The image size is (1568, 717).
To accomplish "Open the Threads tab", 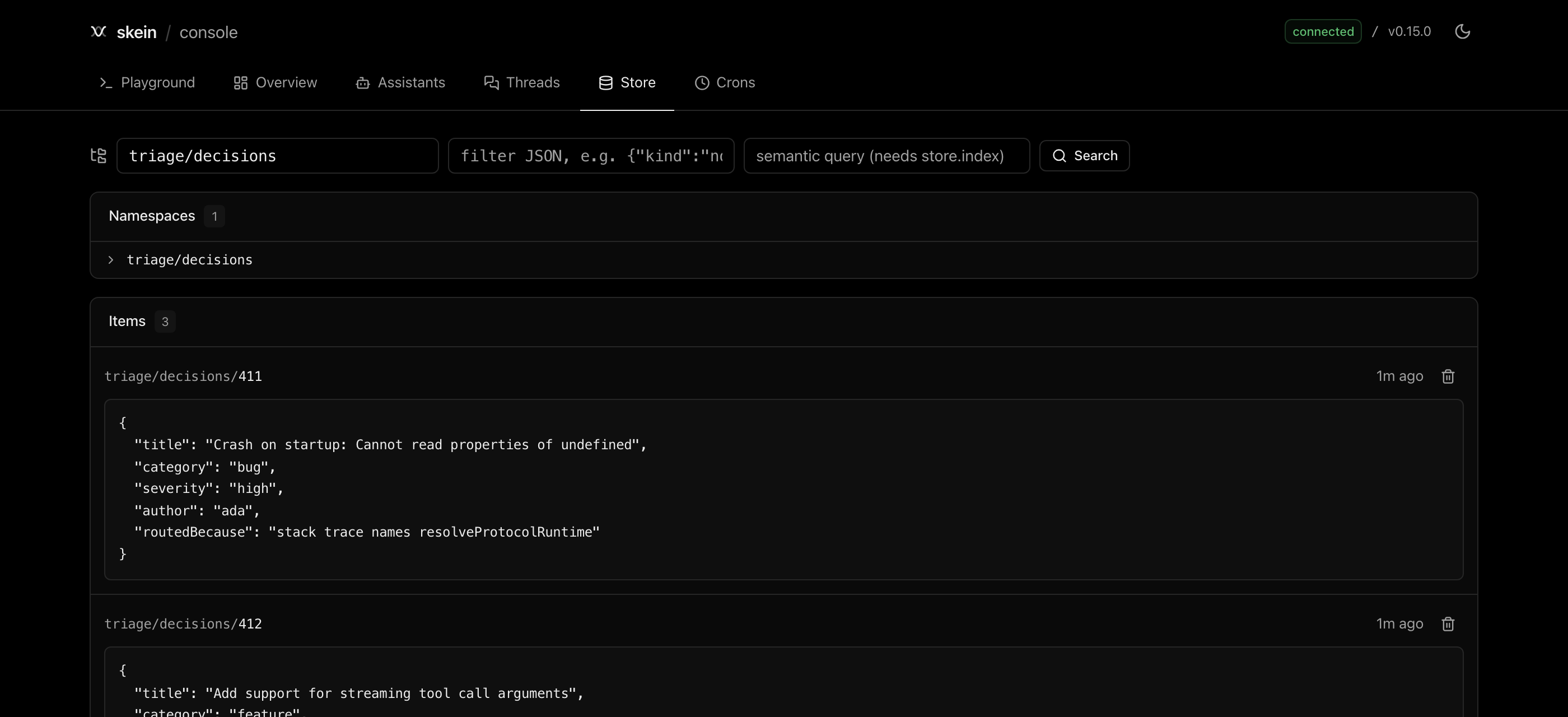I will point(522,83).
